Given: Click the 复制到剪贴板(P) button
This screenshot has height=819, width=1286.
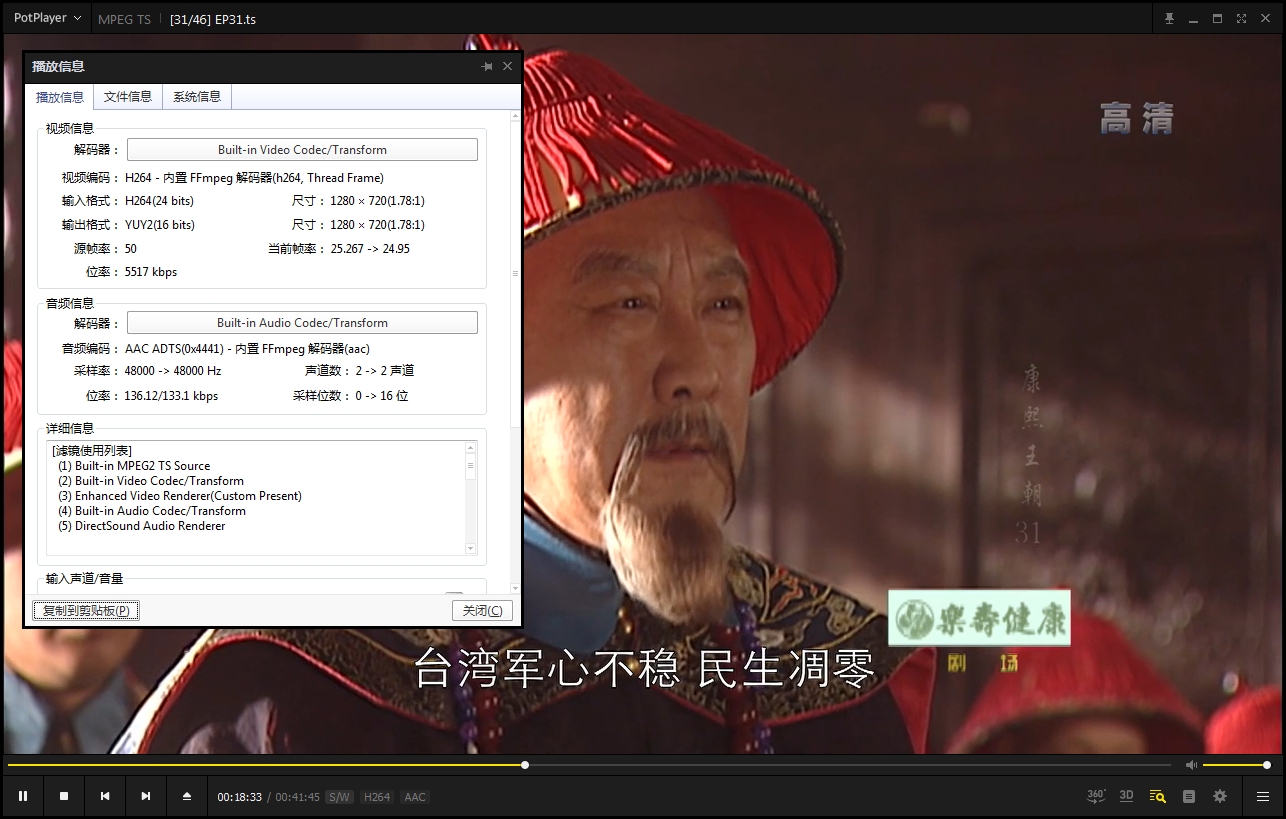Looking at the screenshot, I should 86,610.
